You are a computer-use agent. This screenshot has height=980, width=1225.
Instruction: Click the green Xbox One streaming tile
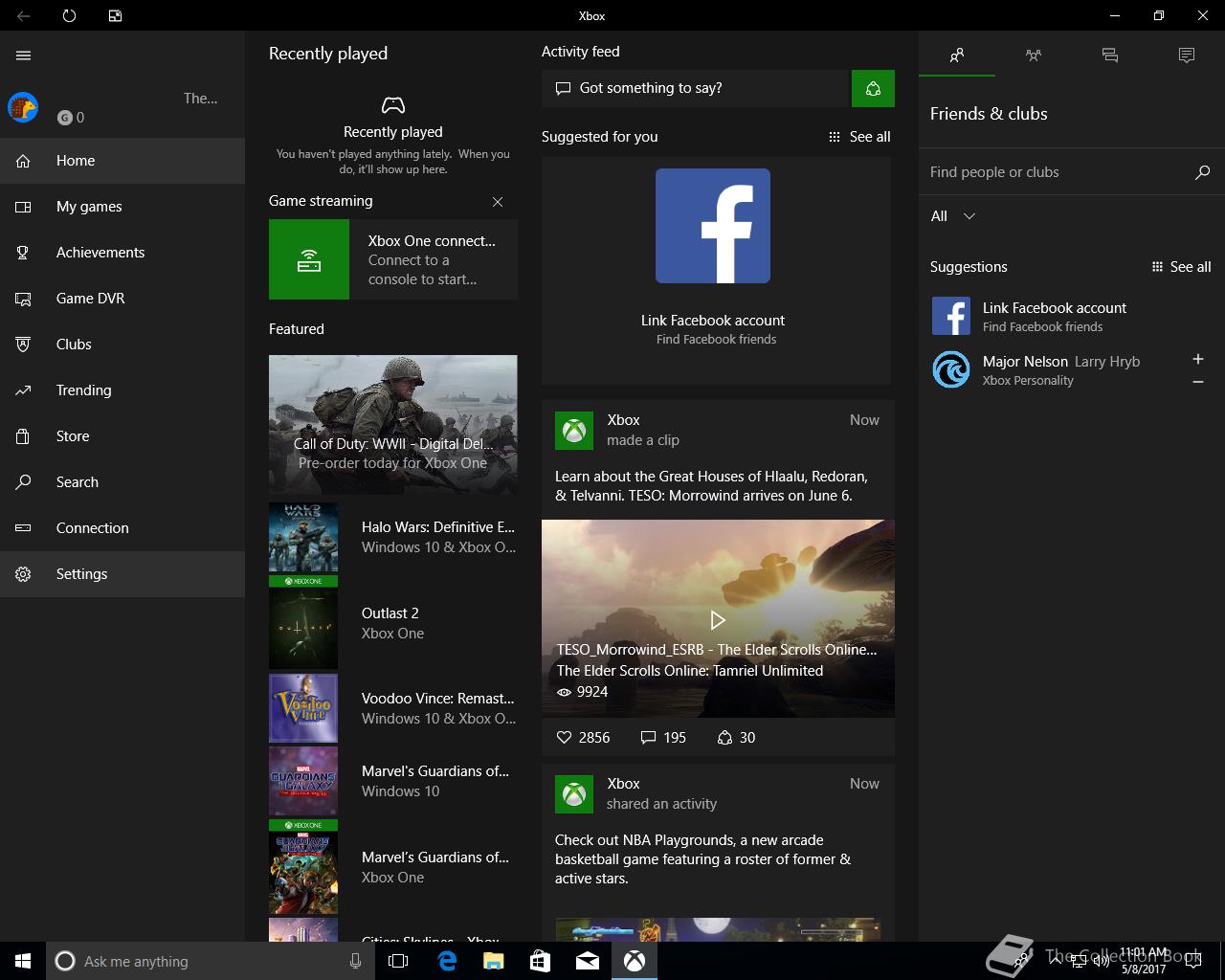point(309,259)
